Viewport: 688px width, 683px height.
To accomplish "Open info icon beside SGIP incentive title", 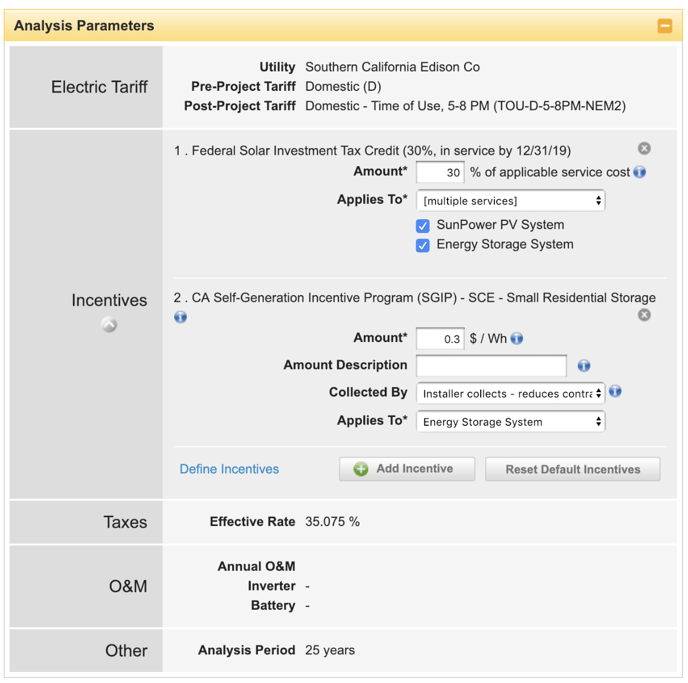I will click(181, 317).
